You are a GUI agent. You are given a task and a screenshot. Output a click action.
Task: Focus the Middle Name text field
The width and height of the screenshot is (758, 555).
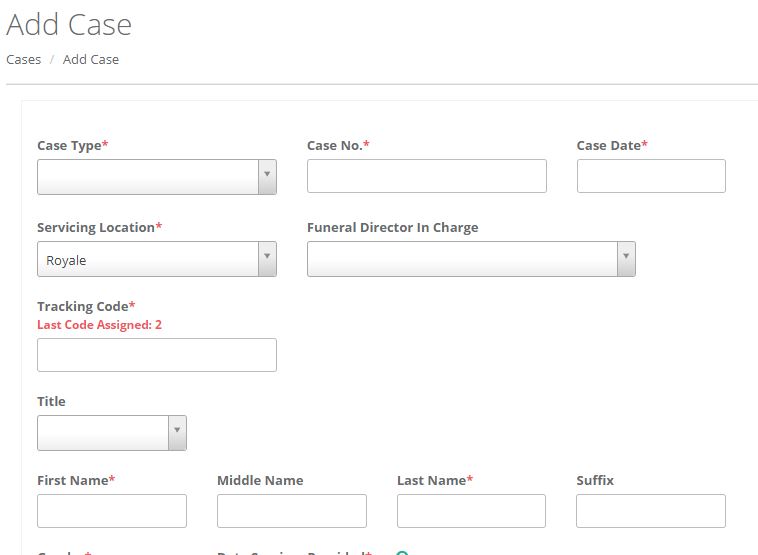[x=291, y=510]
